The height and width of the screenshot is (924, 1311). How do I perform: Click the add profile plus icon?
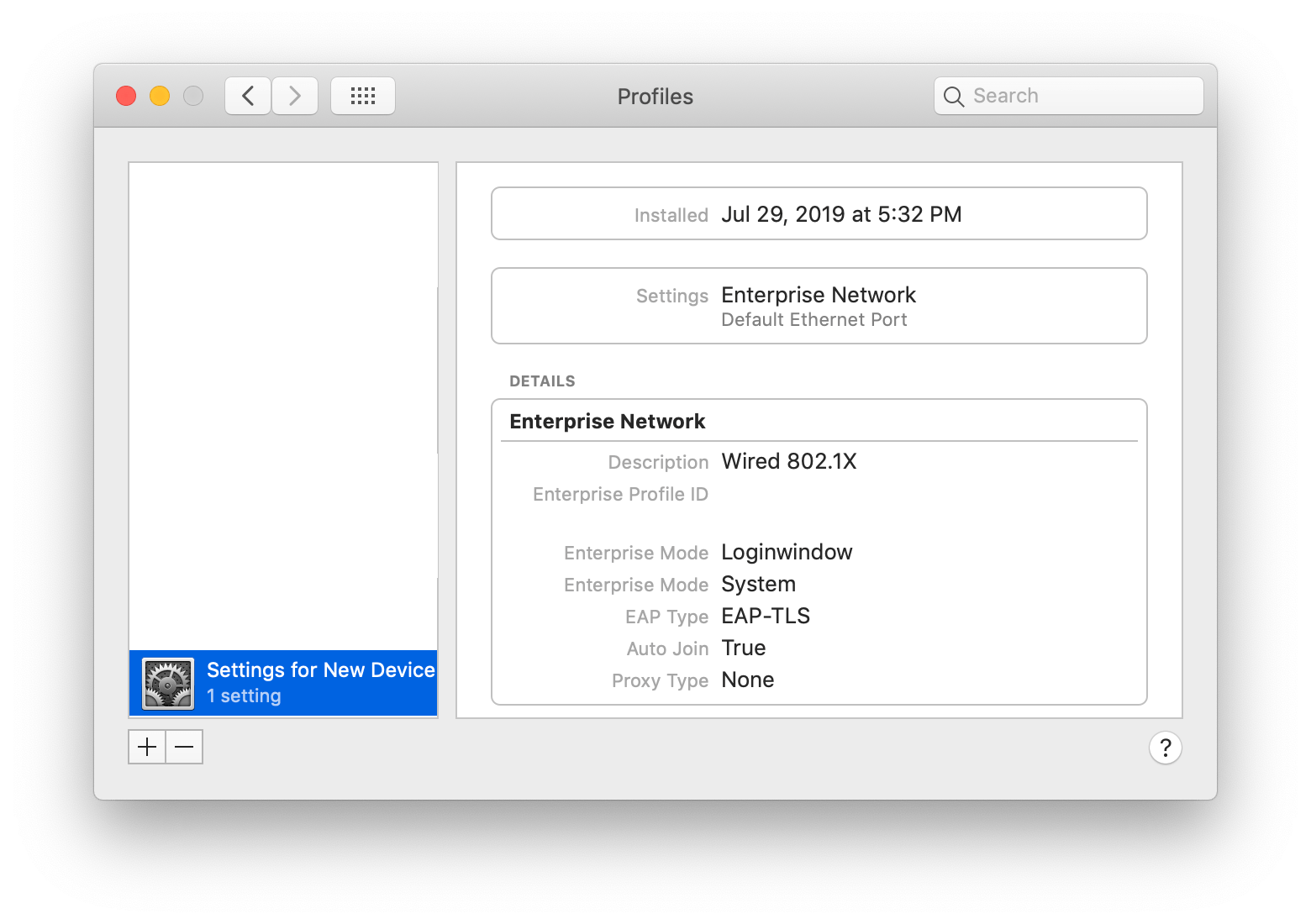click(x=146, y=747)
